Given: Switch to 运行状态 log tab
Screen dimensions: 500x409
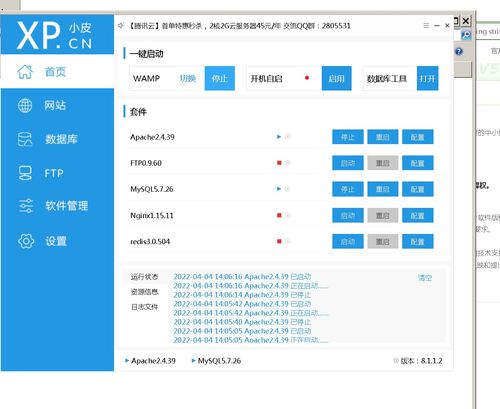Looking at the screenshot, I should (x=144, y=277).
